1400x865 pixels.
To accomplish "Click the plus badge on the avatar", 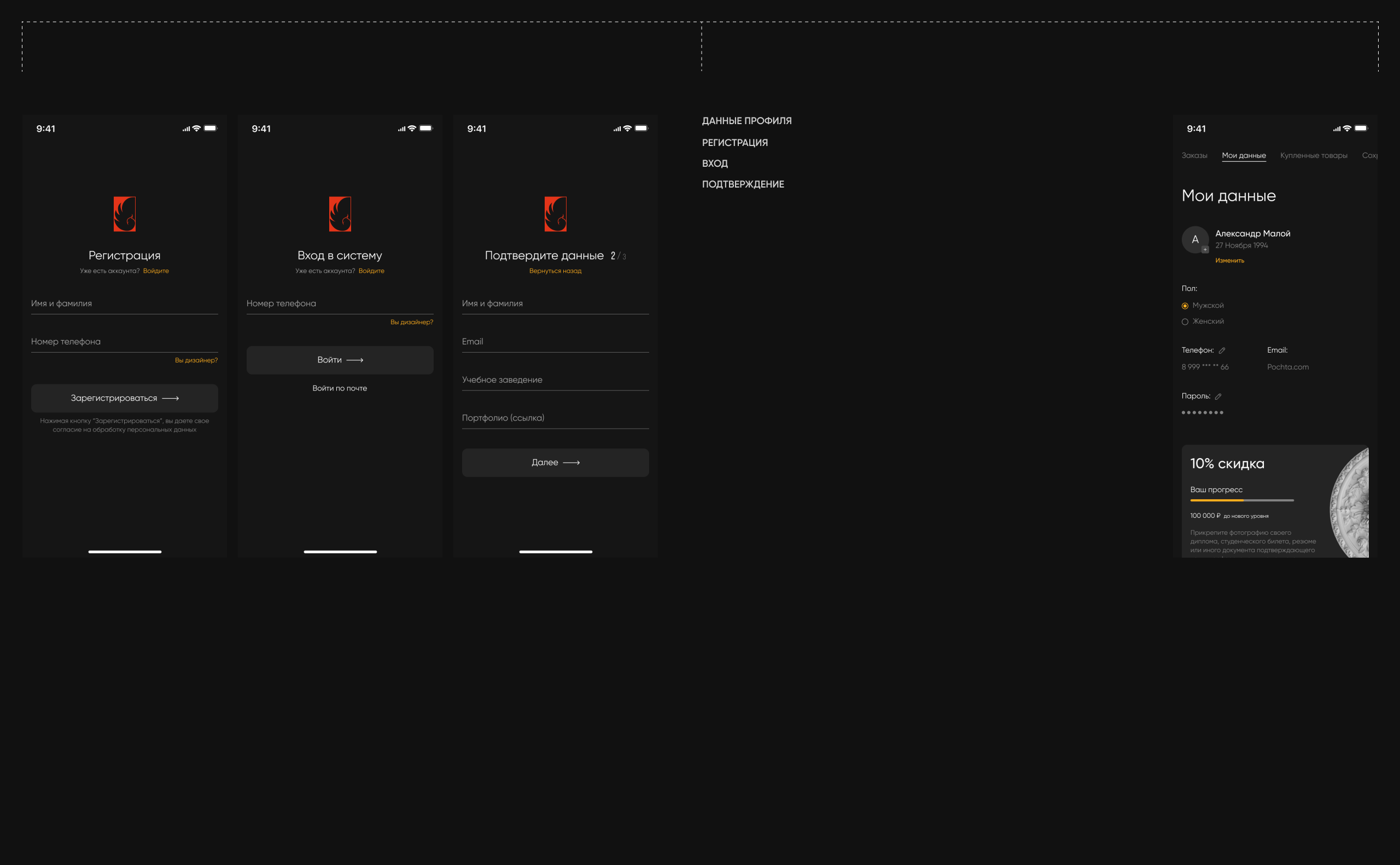I will [1205, 249].
